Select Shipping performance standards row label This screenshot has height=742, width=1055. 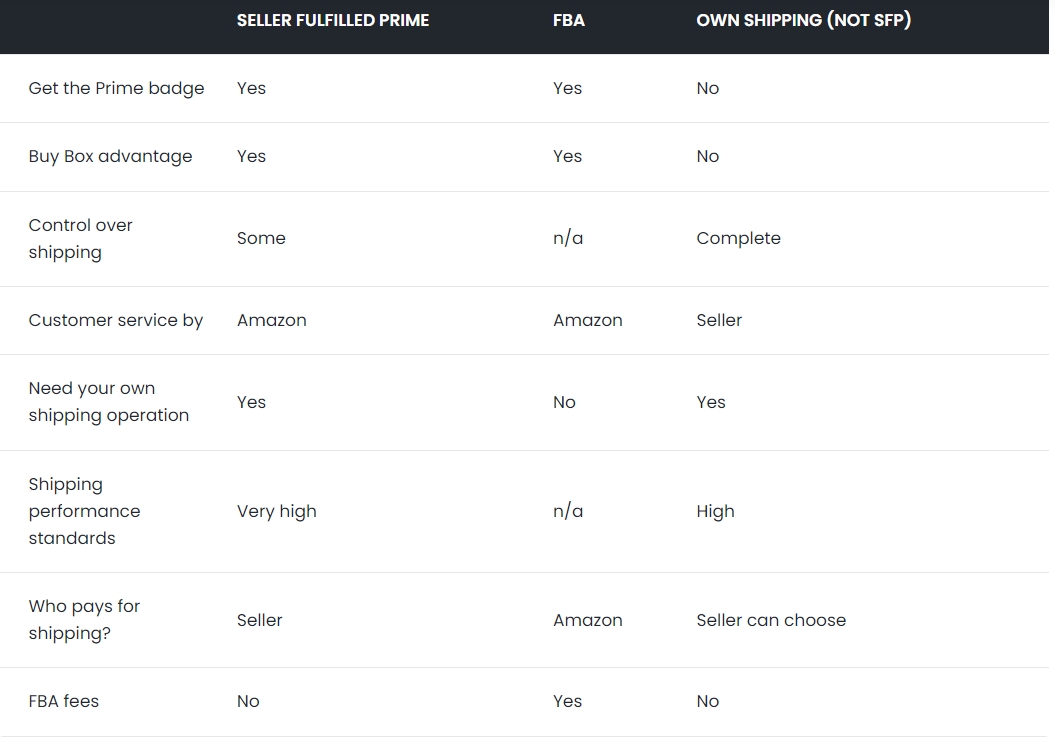(x=85, y=511)
